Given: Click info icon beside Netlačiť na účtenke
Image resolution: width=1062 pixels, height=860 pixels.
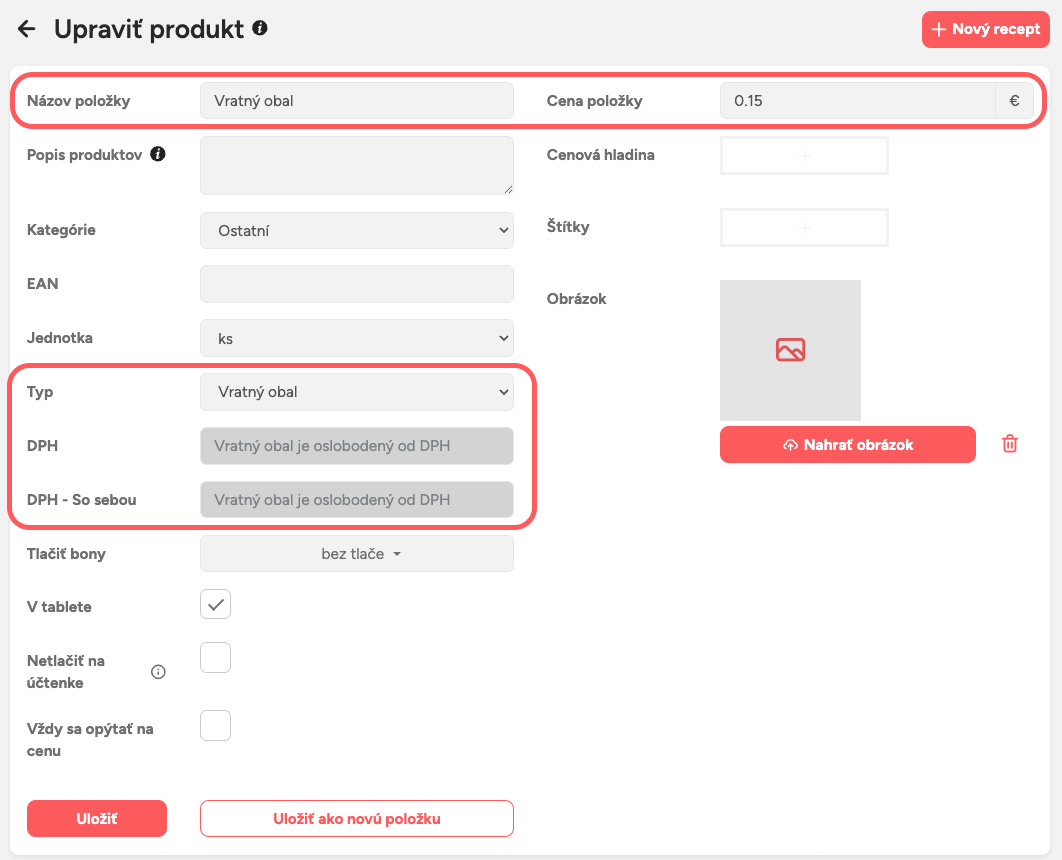Looking at the screenshot, I should pos(158,672).
